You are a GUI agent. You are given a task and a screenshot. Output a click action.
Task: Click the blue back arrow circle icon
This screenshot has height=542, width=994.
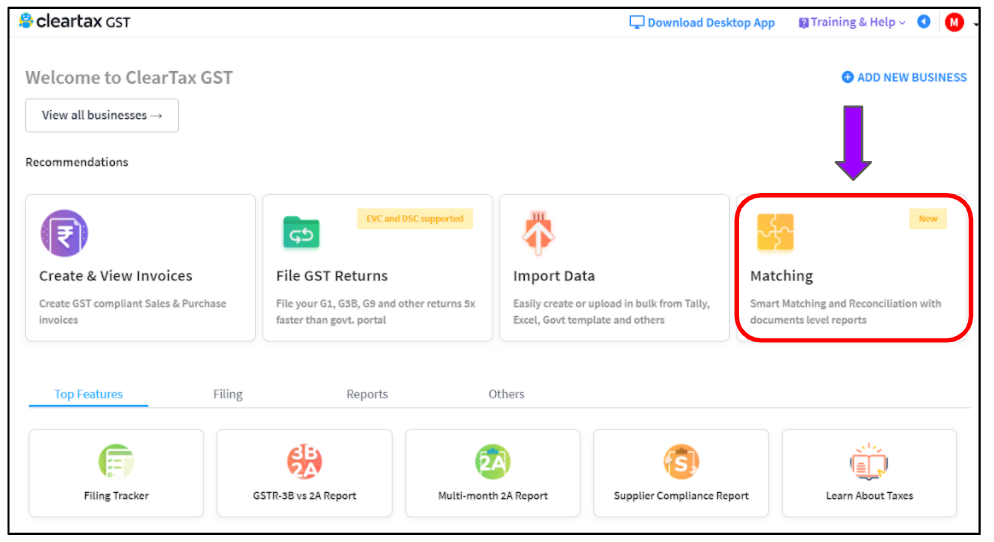(x=924, y=22)
